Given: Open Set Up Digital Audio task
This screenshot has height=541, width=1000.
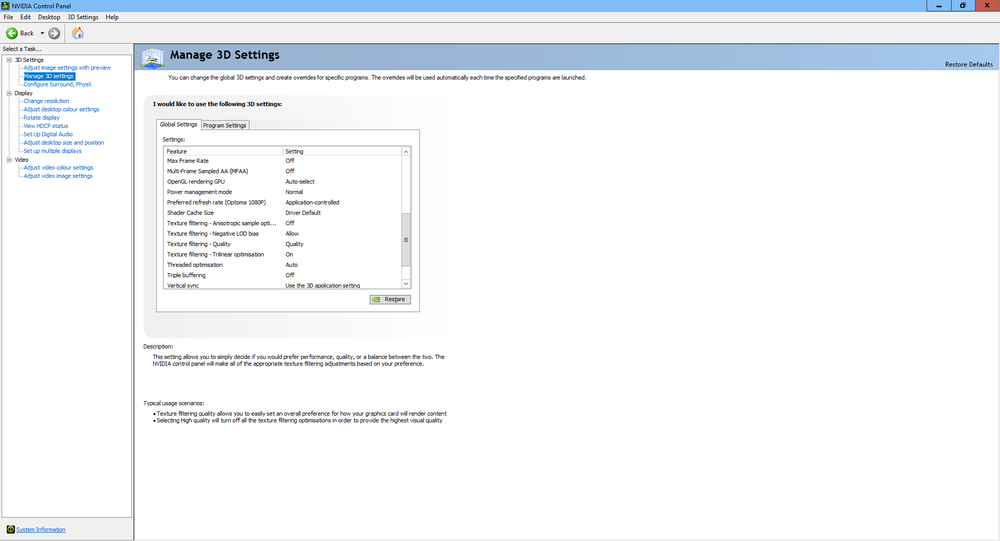Looking at the screenshot, I should 48,134.
